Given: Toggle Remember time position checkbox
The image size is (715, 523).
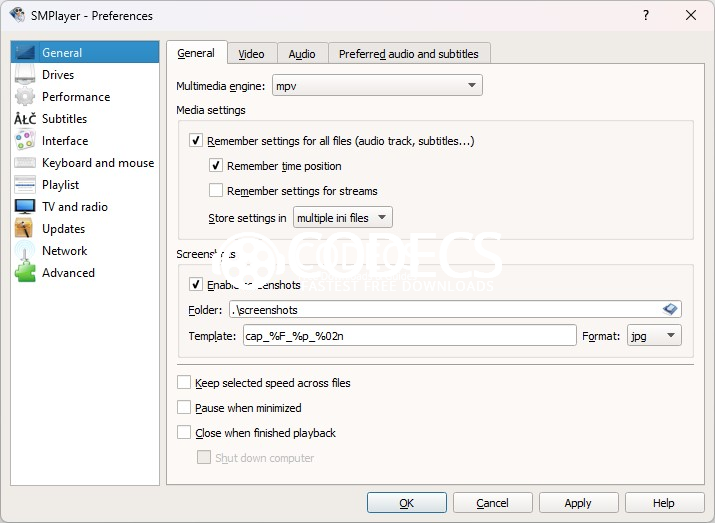Looking at the screenshot, I should coord(216,165).
